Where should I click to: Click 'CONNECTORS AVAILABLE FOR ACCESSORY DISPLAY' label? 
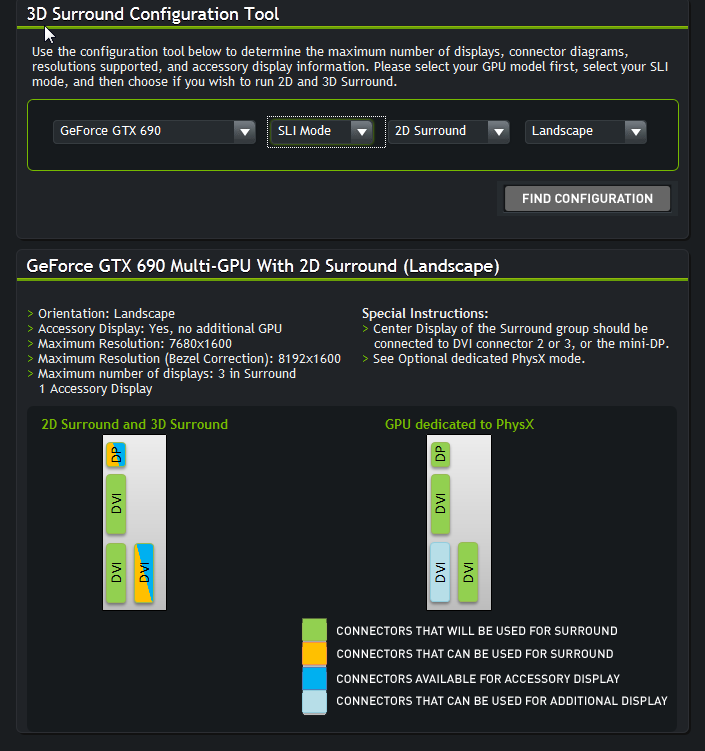point(478,679)
